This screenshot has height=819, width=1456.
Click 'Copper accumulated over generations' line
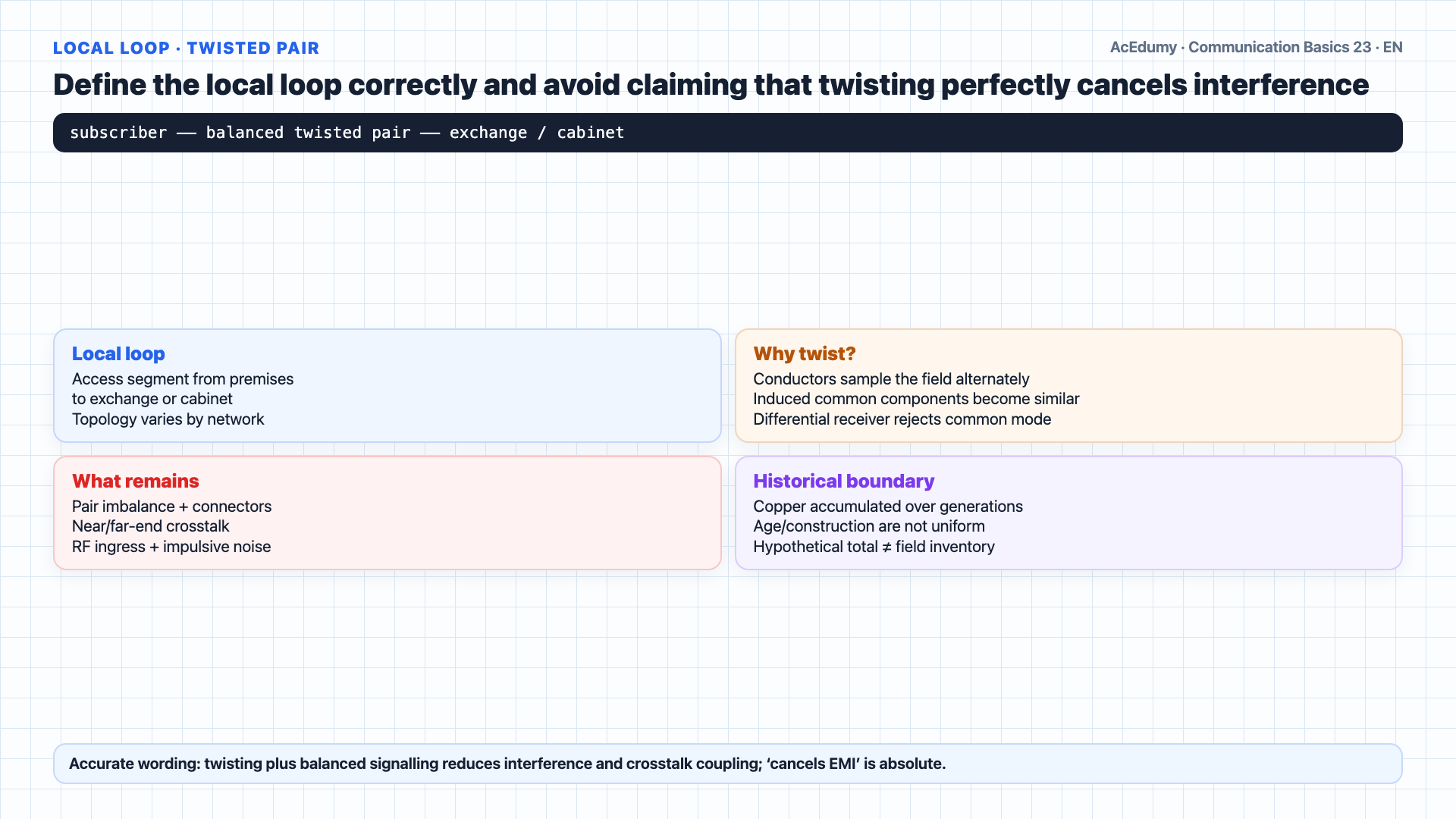pos(888,507)
